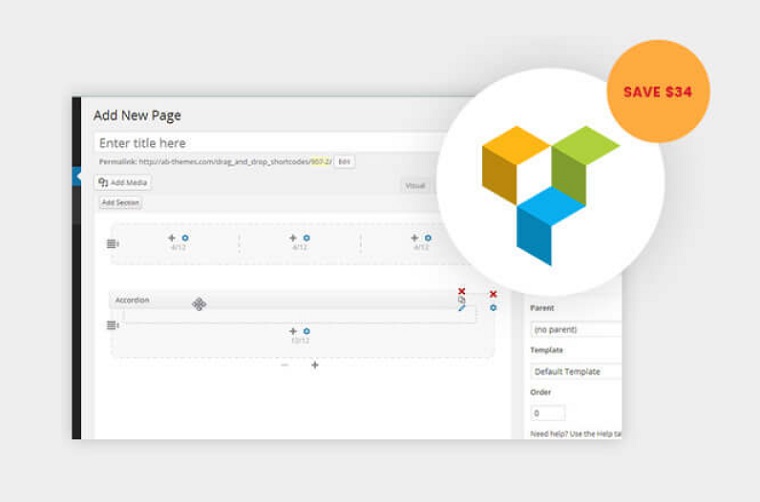
Task: Switch to the Visual editor tab
Action: pos(415,186)
